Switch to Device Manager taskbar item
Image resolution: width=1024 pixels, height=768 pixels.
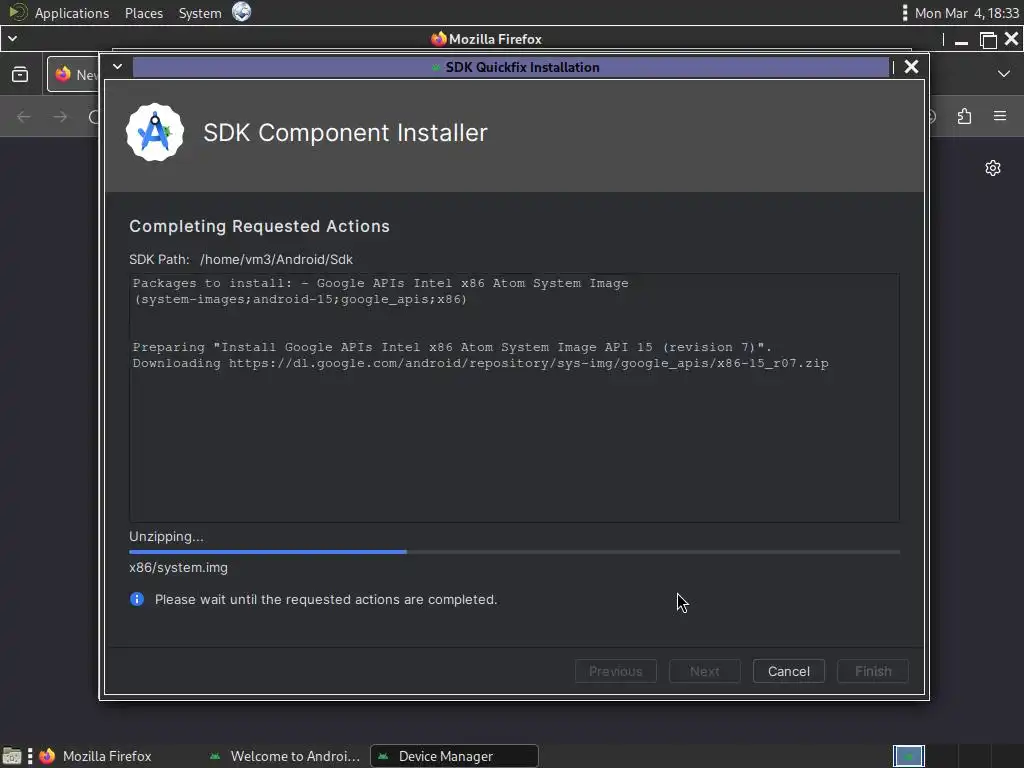455,756
